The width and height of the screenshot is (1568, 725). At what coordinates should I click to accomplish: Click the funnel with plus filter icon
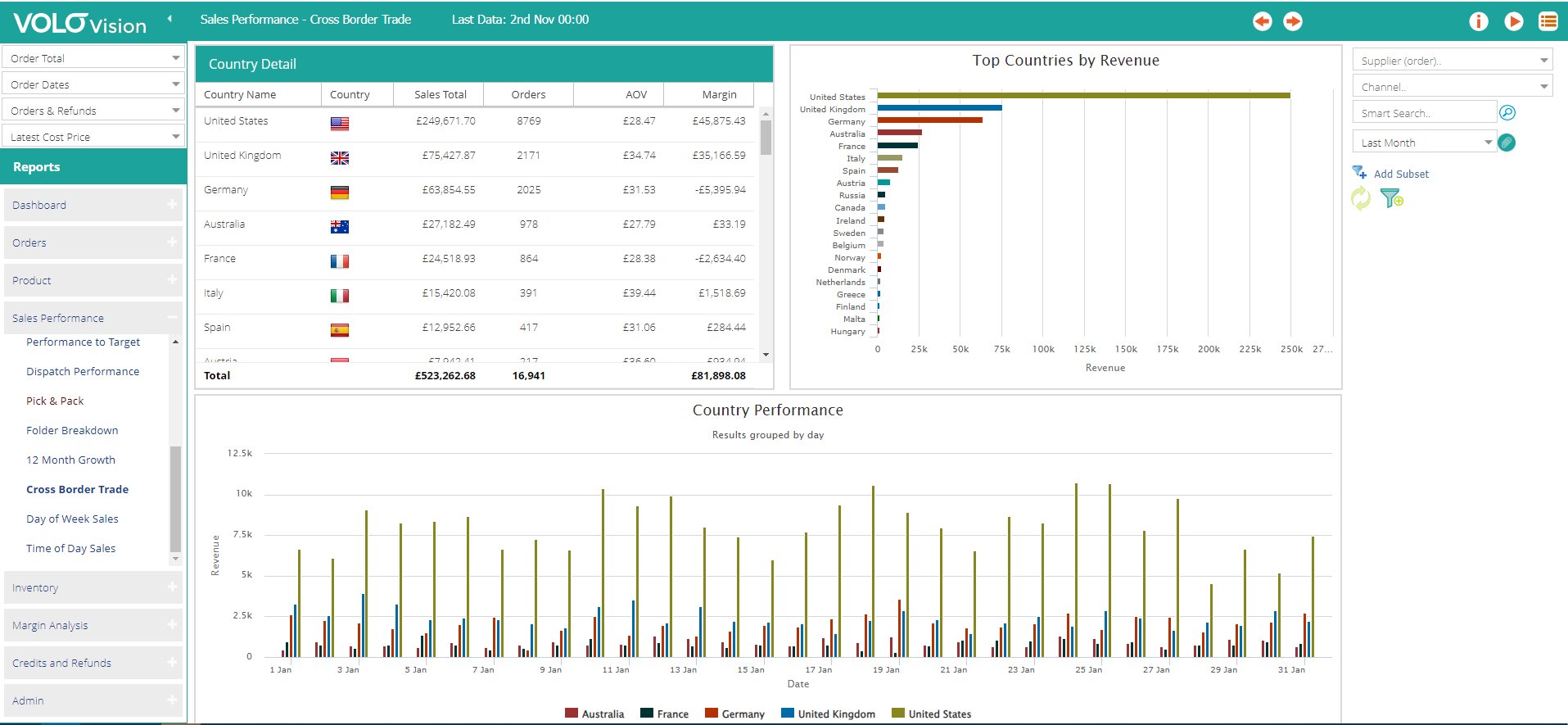coord(1391,198)
